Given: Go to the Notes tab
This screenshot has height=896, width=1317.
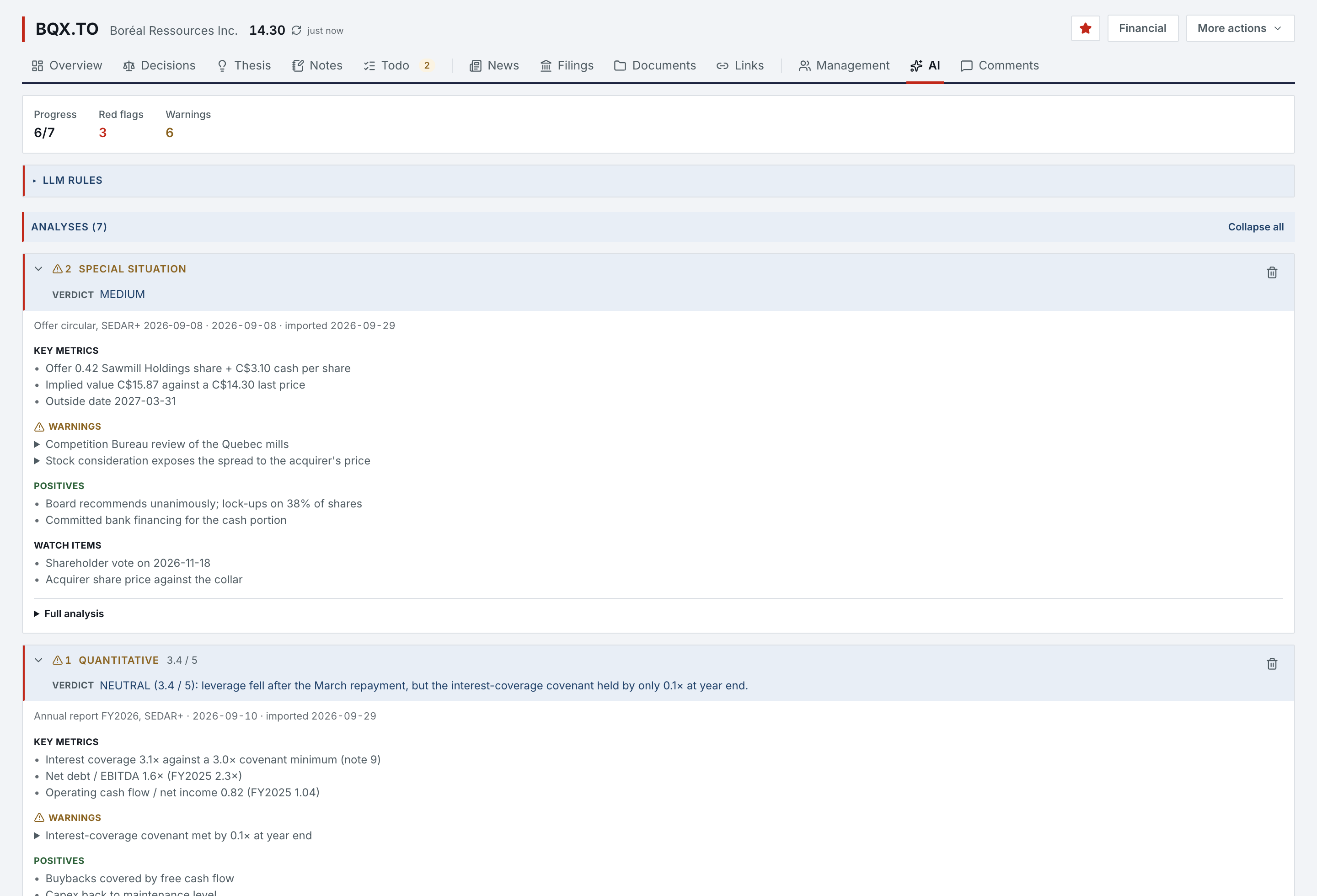Looking at the screenshot, I should (317, 65).
